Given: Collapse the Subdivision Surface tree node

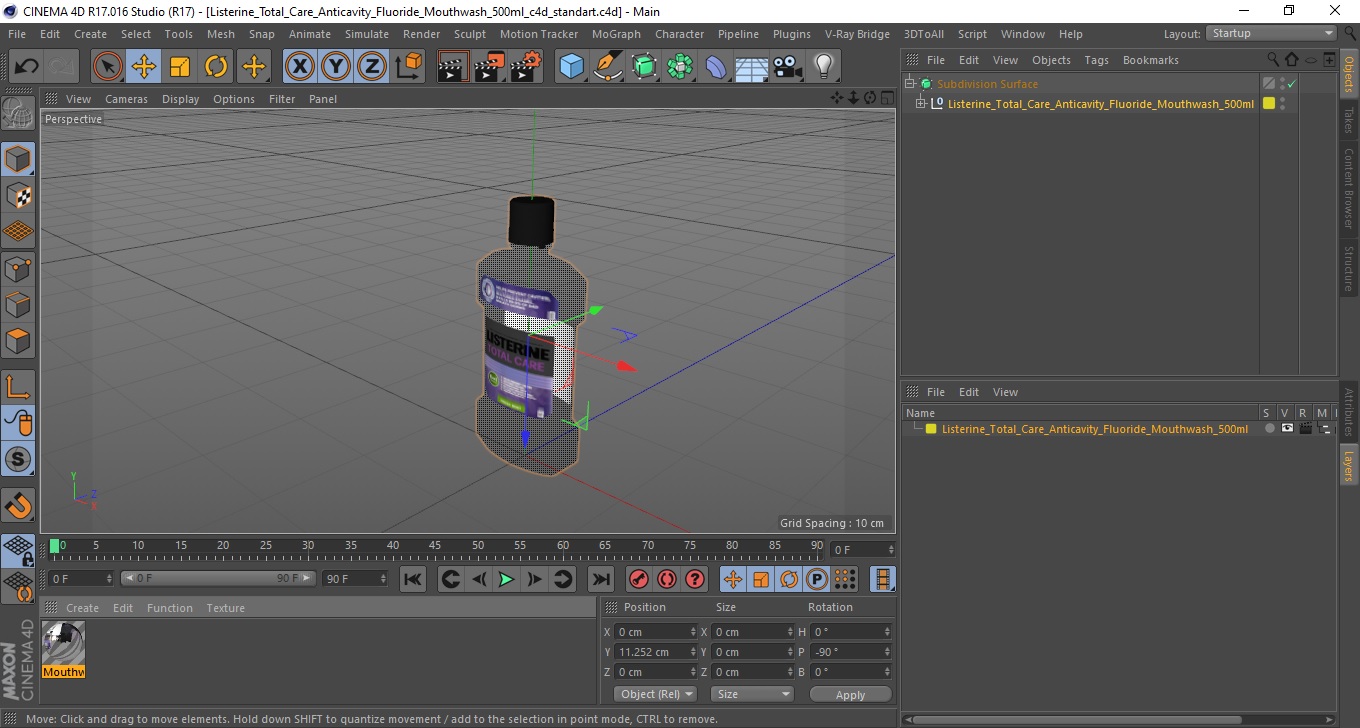Looking at the screenshot, I should point(910,83).
